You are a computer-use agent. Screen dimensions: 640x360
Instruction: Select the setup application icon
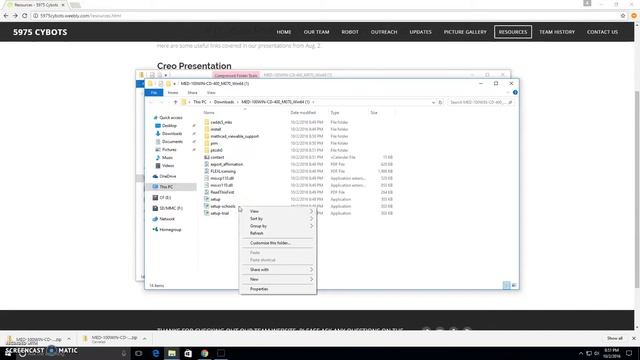pos(207,199)
